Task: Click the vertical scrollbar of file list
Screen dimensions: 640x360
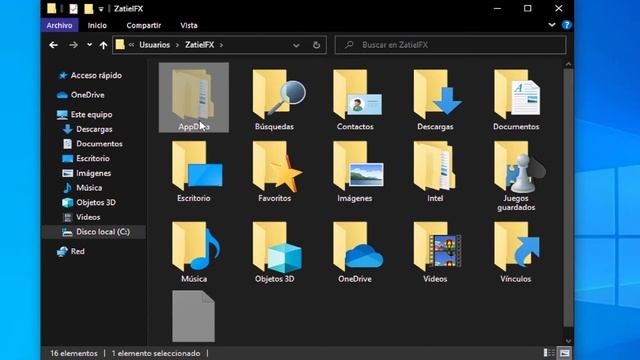Action: point(568,198)
